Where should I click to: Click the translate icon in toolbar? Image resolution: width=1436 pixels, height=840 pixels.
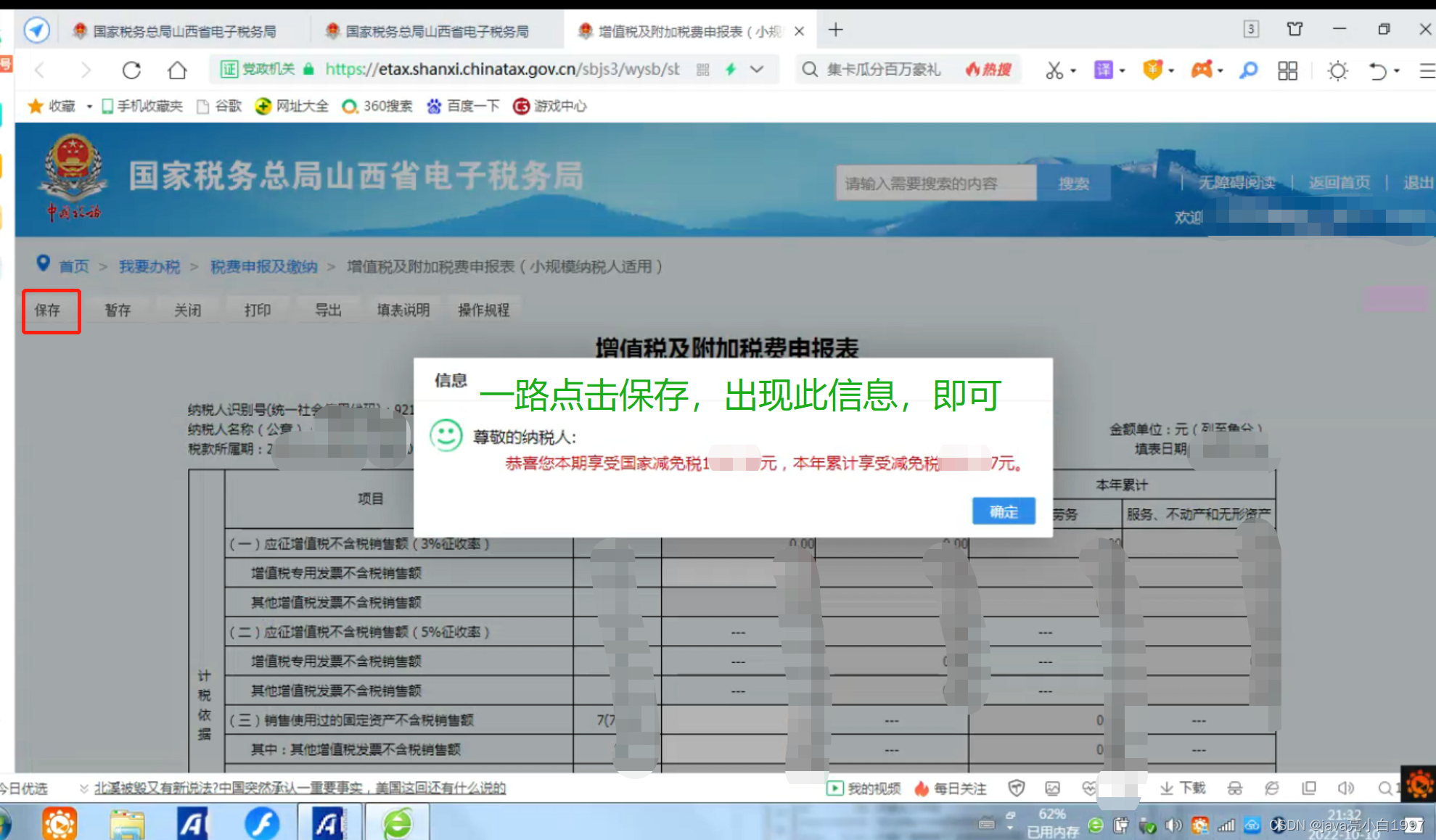coord(1103,70)
